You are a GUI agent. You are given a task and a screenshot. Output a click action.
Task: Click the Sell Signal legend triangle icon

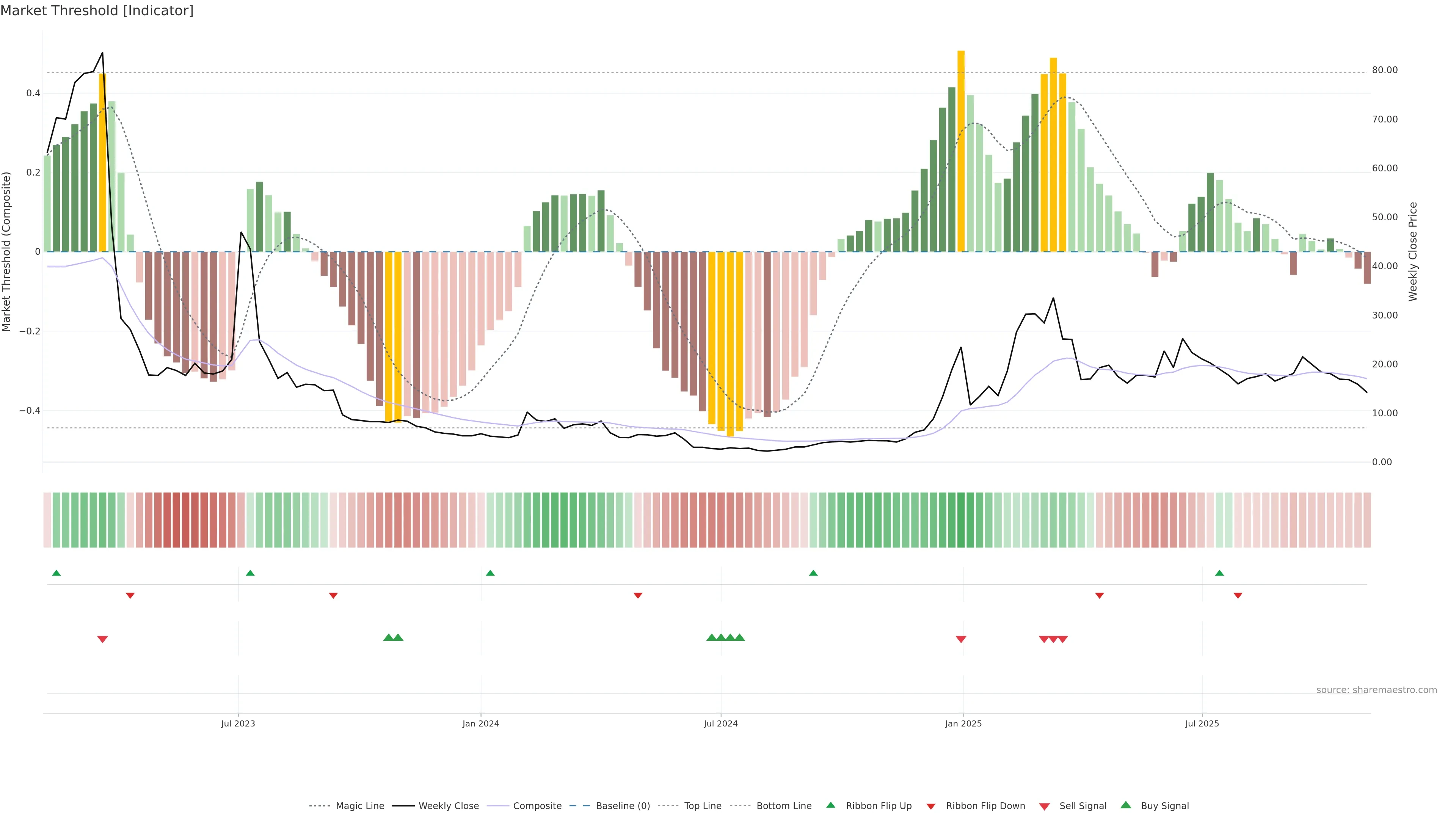(x=1045, y=806)
